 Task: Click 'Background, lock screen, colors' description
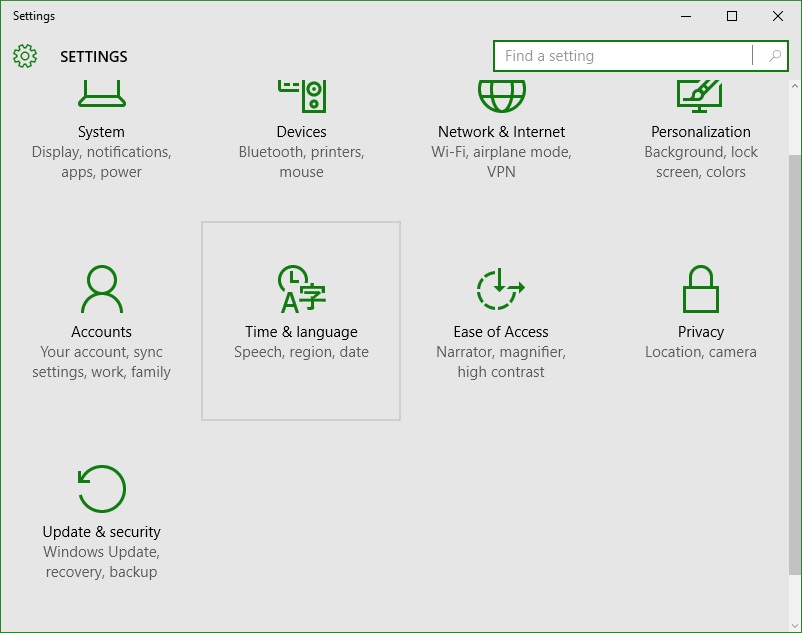click(x=701, y=162)
